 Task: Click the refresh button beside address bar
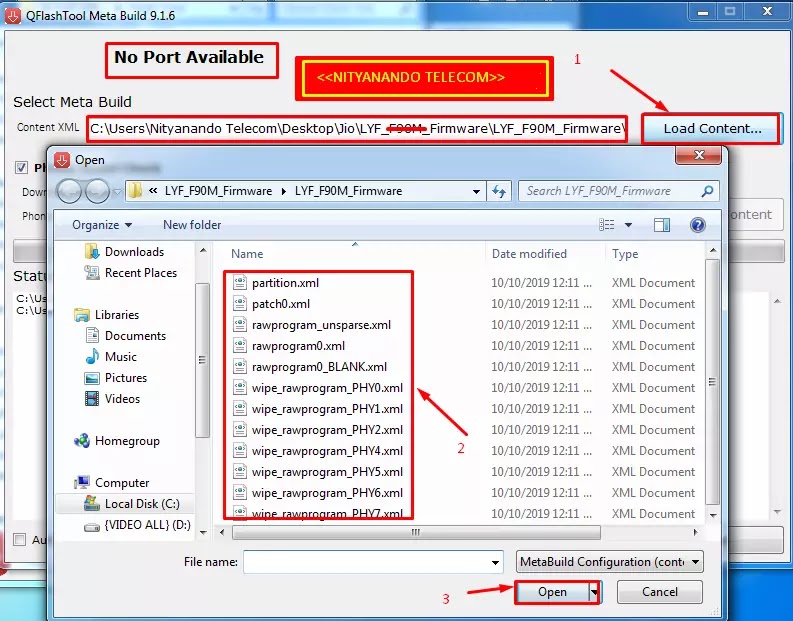[x=499, y=191]
